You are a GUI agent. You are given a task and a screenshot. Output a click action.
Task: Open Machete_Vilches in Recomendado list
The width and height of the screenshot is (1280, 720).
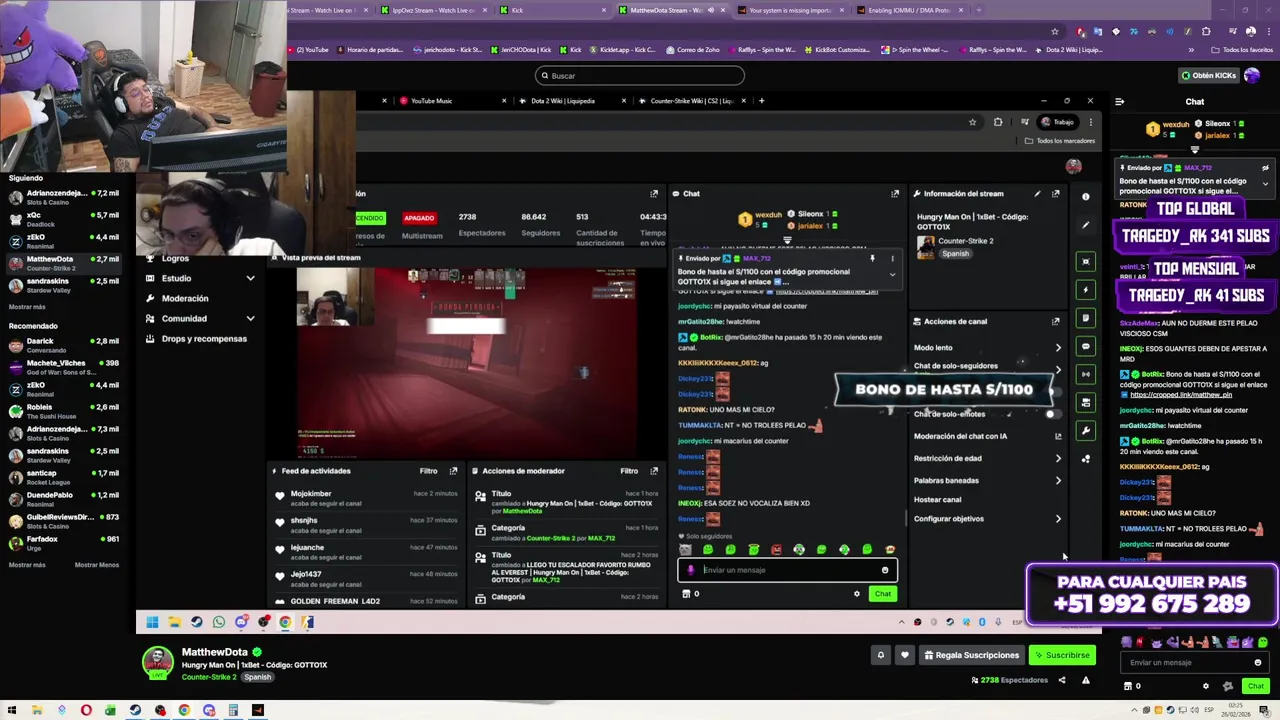pyautogui.click(x=65, y=367)
